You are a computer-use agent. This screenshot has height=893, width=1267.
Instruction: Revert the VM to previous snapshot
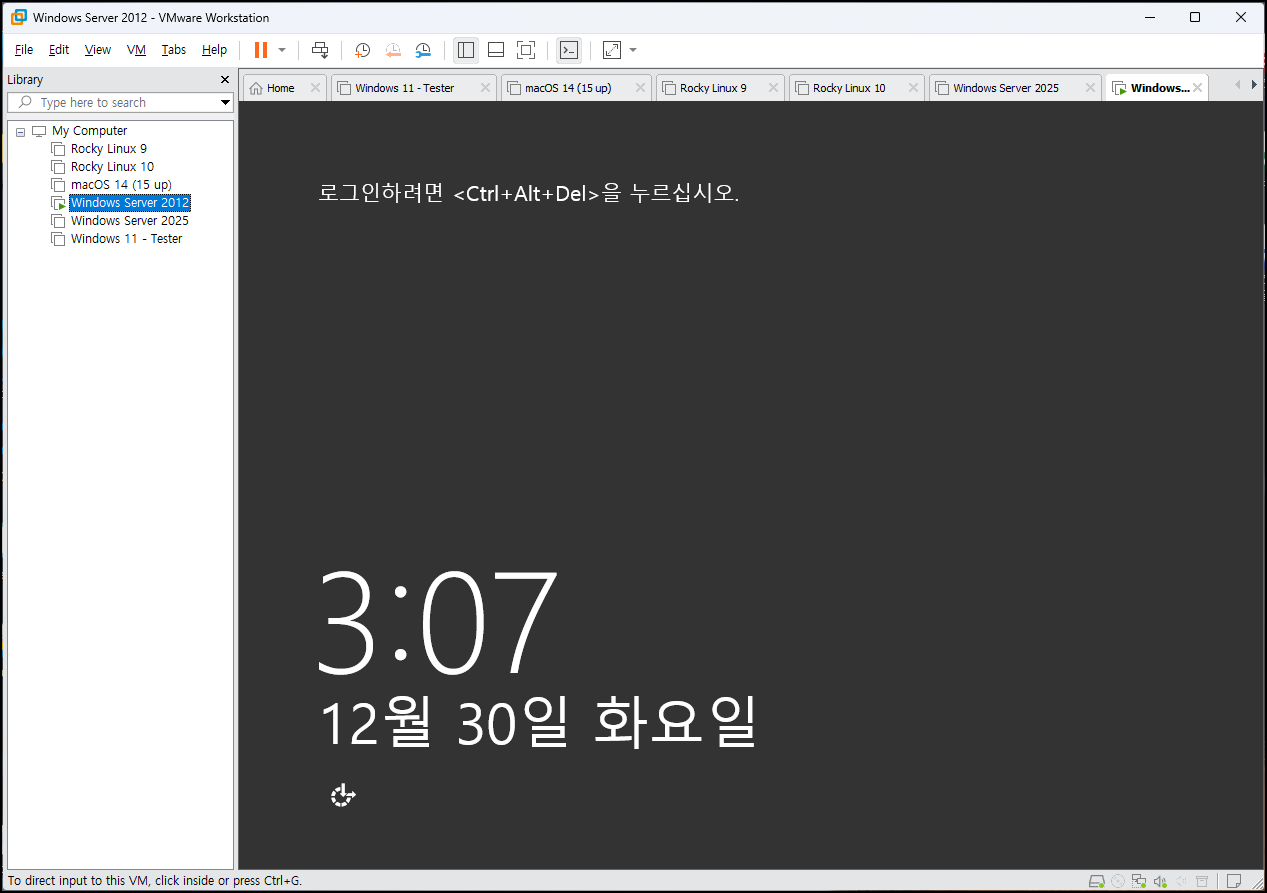(x=393, y=49)
